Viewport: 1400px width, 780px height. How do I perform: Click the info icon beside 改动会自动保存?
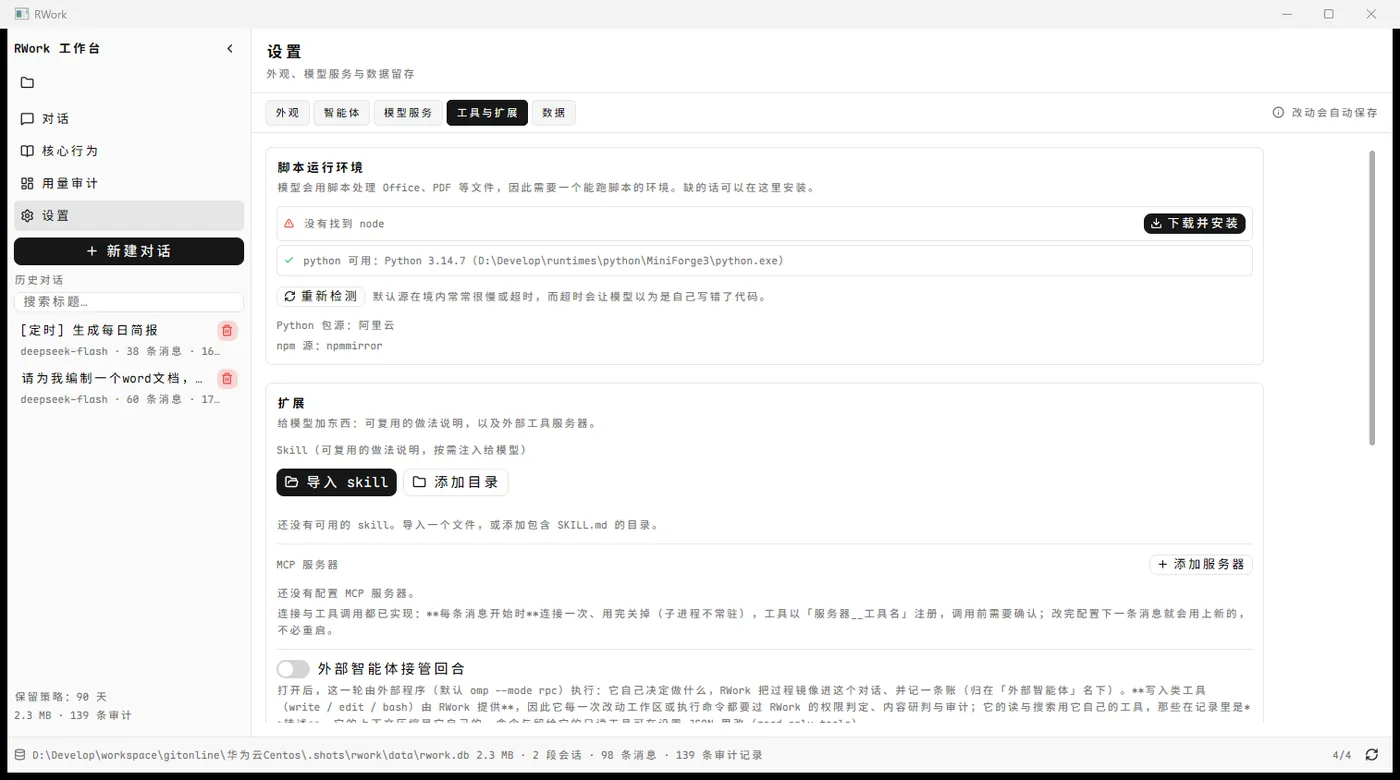point(1278,113)
